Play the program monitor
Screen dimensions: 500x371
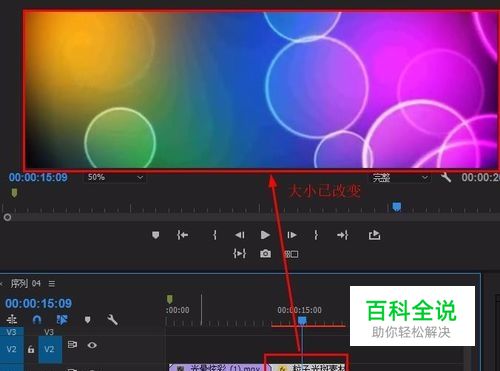[265, 235]
